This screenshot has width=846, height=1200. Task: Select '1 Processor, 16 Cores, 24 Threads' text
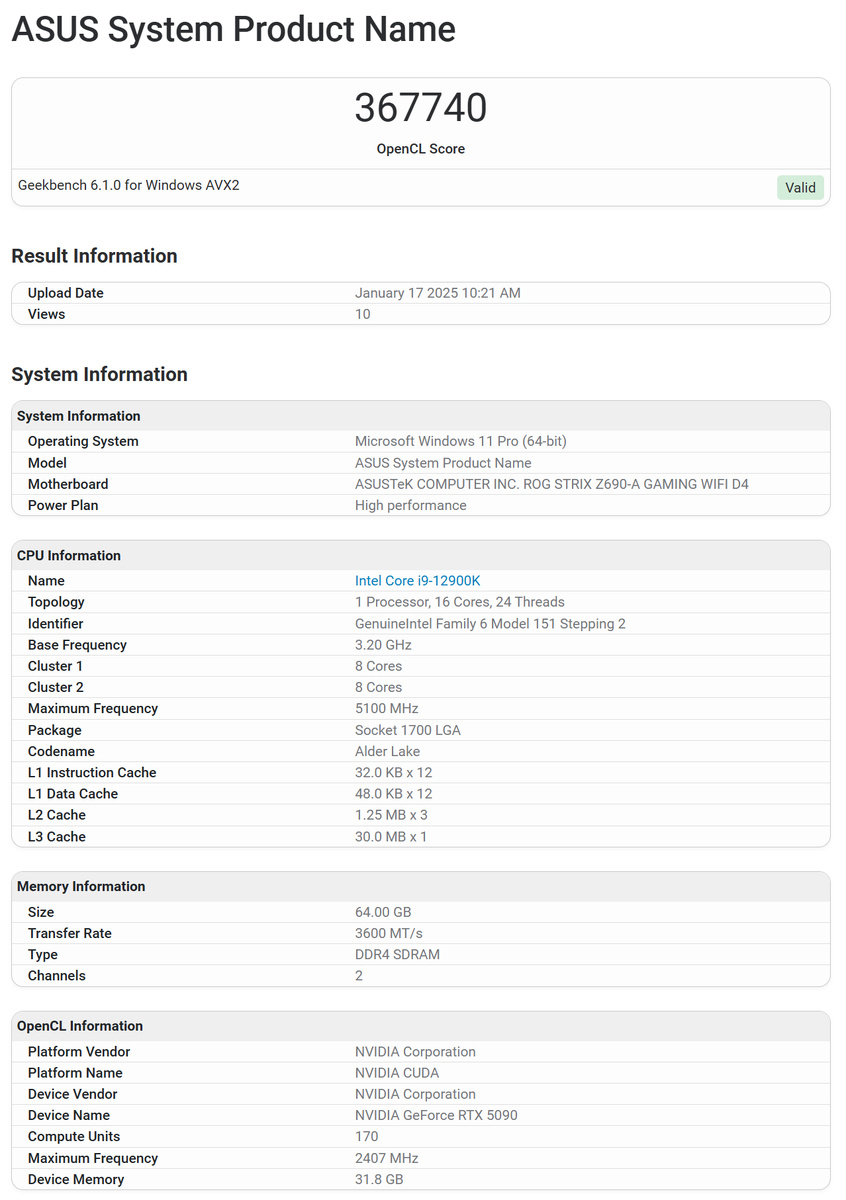tap(460, 602)
